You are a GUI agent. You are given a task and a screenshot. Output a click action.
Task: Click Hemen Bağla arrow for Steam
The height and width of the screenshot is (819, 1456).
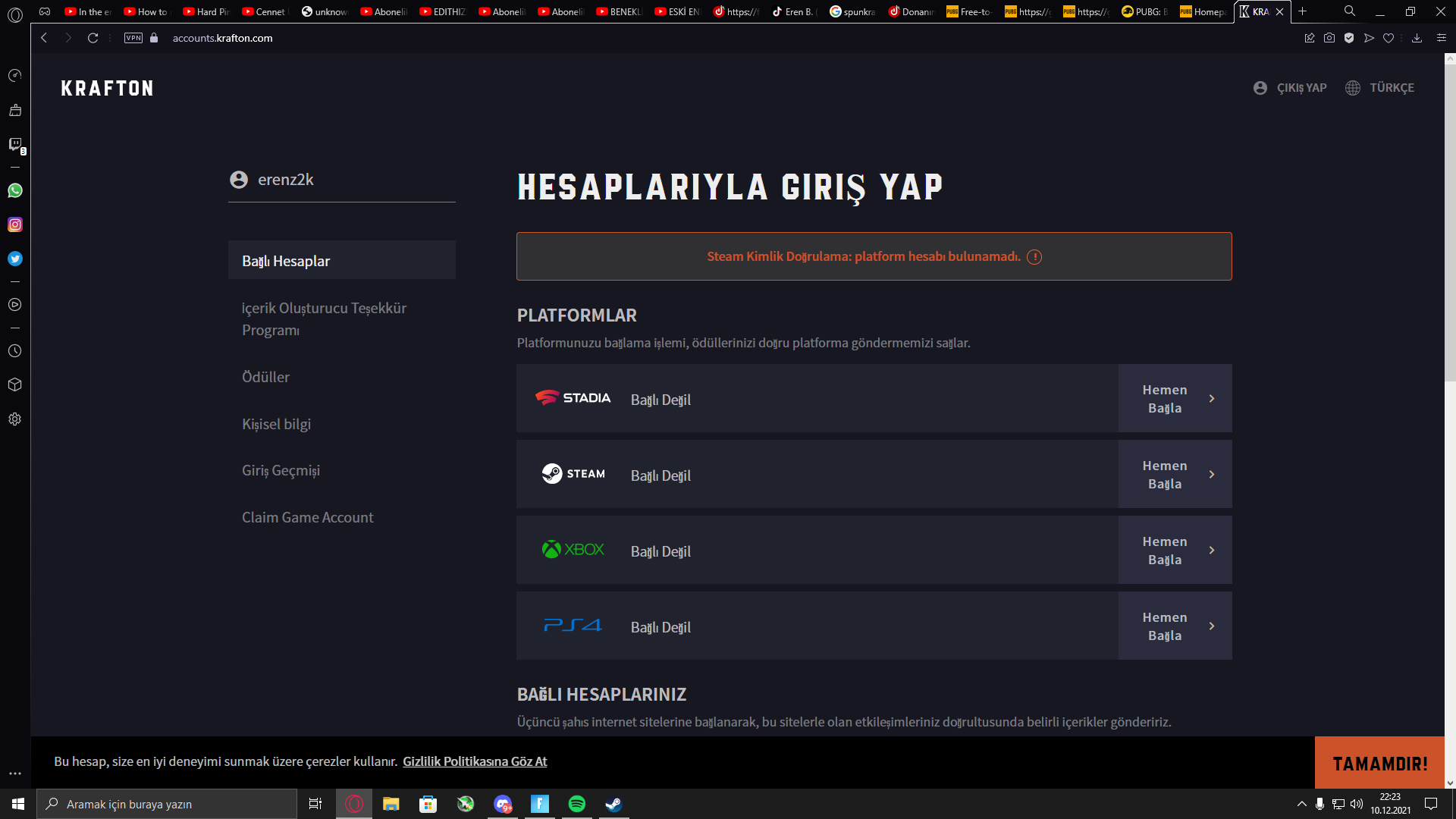(x=1211, y=475)
